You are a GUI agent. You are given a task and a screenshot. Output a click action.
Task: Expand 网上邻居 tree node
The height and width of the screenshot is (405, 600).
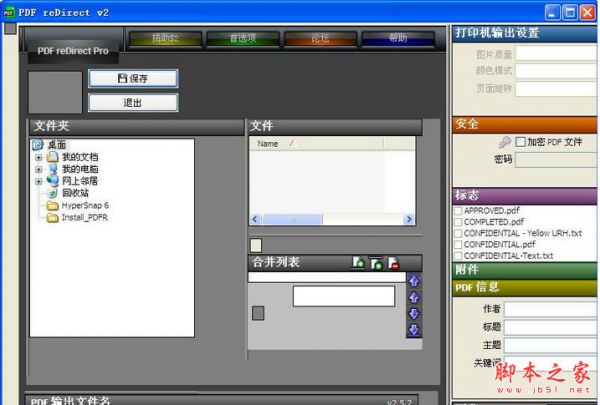39,181
